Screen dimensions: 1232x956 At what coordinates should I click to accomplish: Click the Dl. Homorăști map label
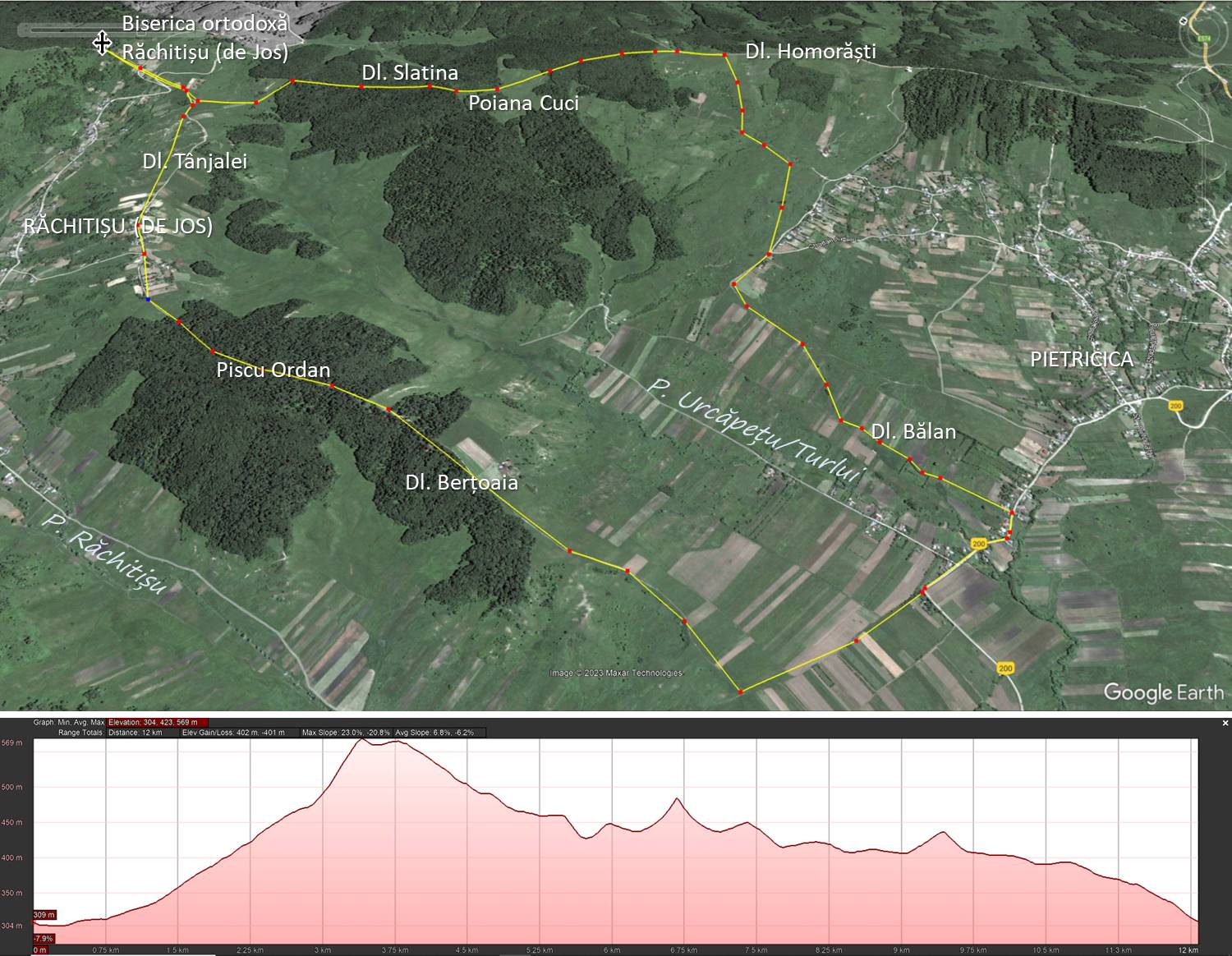pyautogui.click(x=810, y=51)
